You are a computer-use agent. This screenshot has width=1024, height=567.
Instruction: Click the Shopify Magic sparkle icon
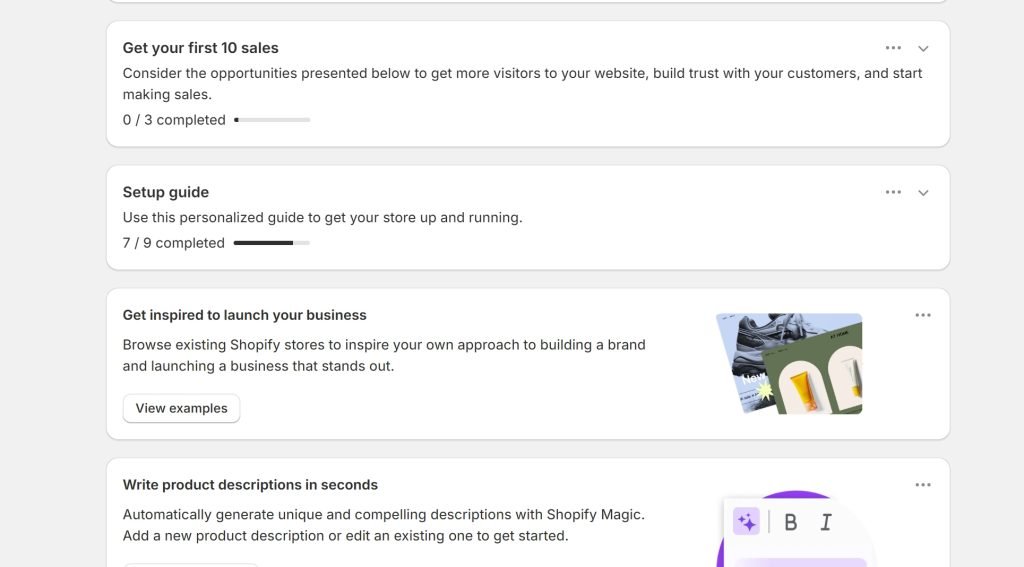[746, 521]
